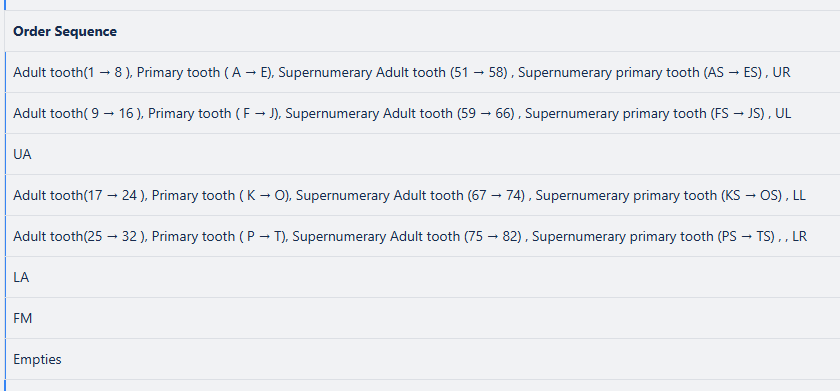The height and width of the screenshot is (391, 840).
Task: Click the Adult tooth(9 → 16) text
Action: coord(77,114)
